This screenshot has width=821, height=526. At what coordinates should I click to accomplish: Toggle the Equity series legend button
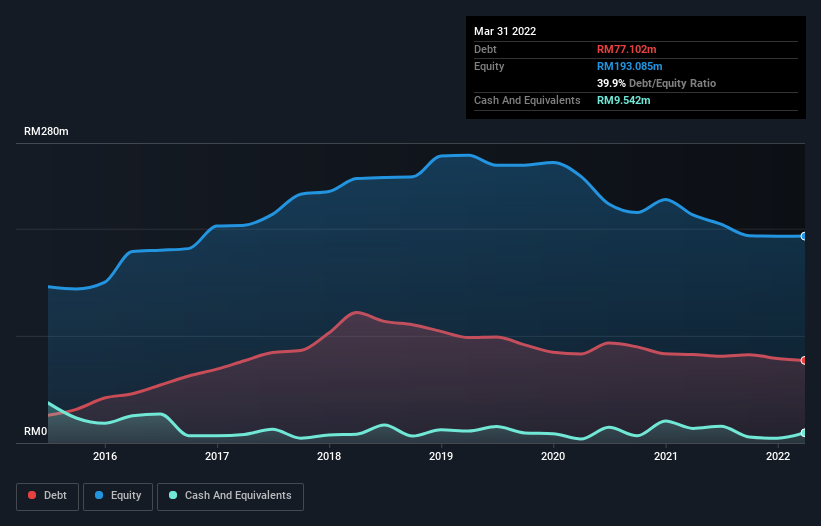118,496
